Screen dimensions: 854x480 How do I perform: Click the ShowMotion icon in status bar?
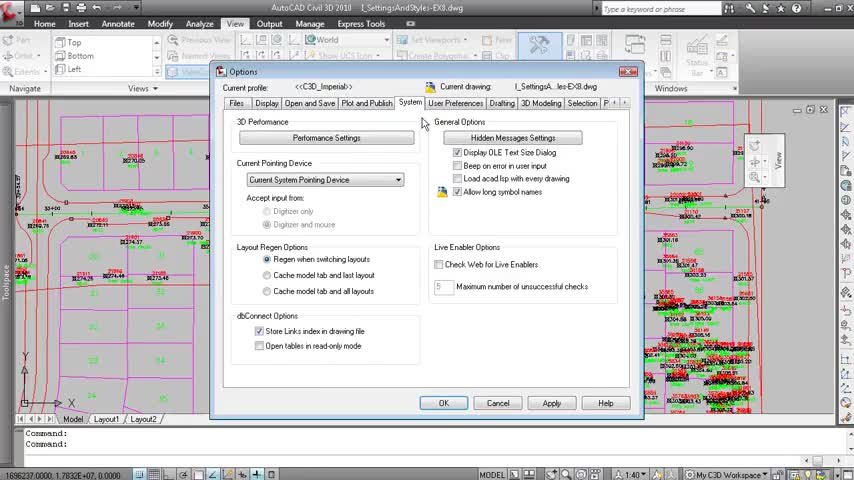point(595,475)
